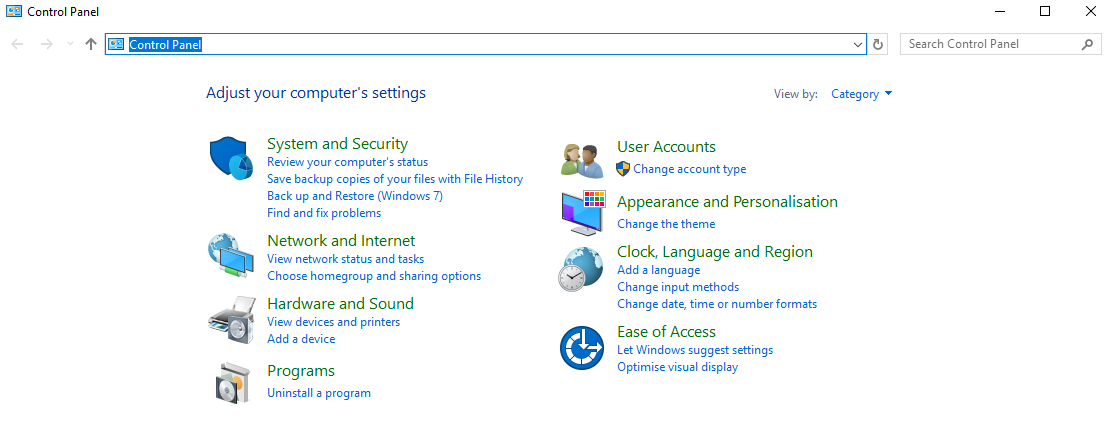The height and width of the screenshot is (434, 1112).
Task: Click the Appearance and Personalisation monitor icon
Action: point(583,213)
